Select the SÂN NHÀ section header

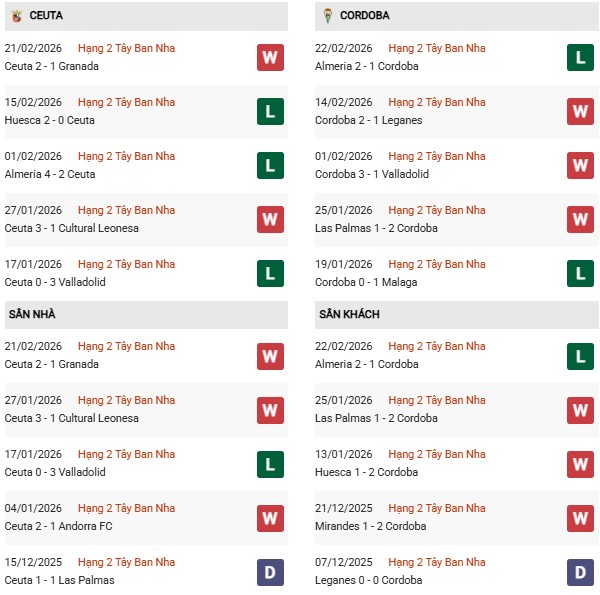coord(32,314)
